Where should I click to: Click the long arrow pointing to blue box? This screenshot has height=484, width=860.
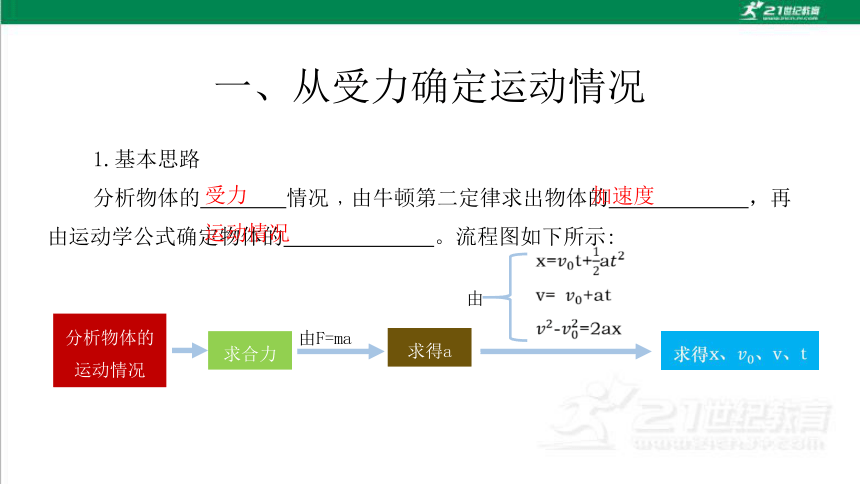565,351
